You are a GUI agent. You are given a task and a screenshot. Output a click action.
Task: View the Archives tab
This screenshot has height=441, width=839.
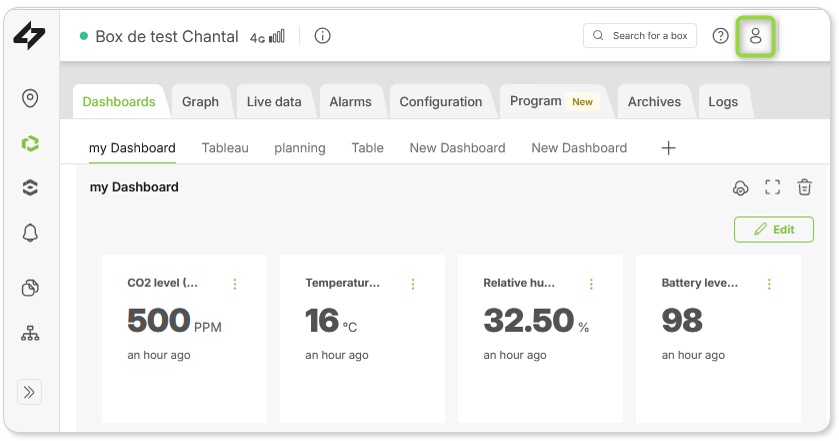coord(654,102)
